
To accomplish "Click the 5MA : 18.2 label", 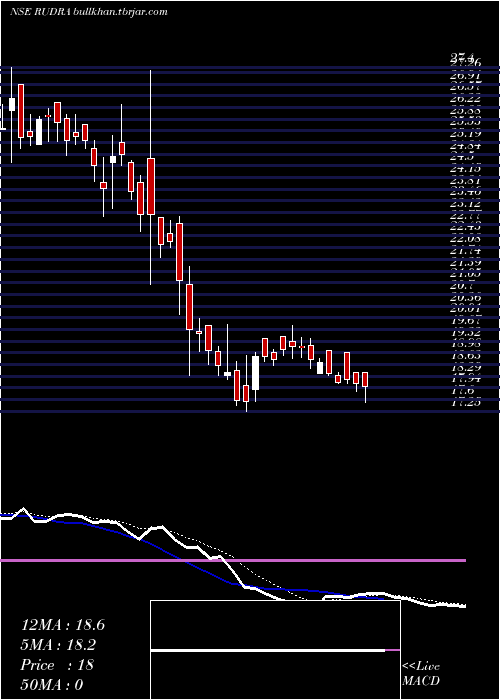I will [58, 645].
